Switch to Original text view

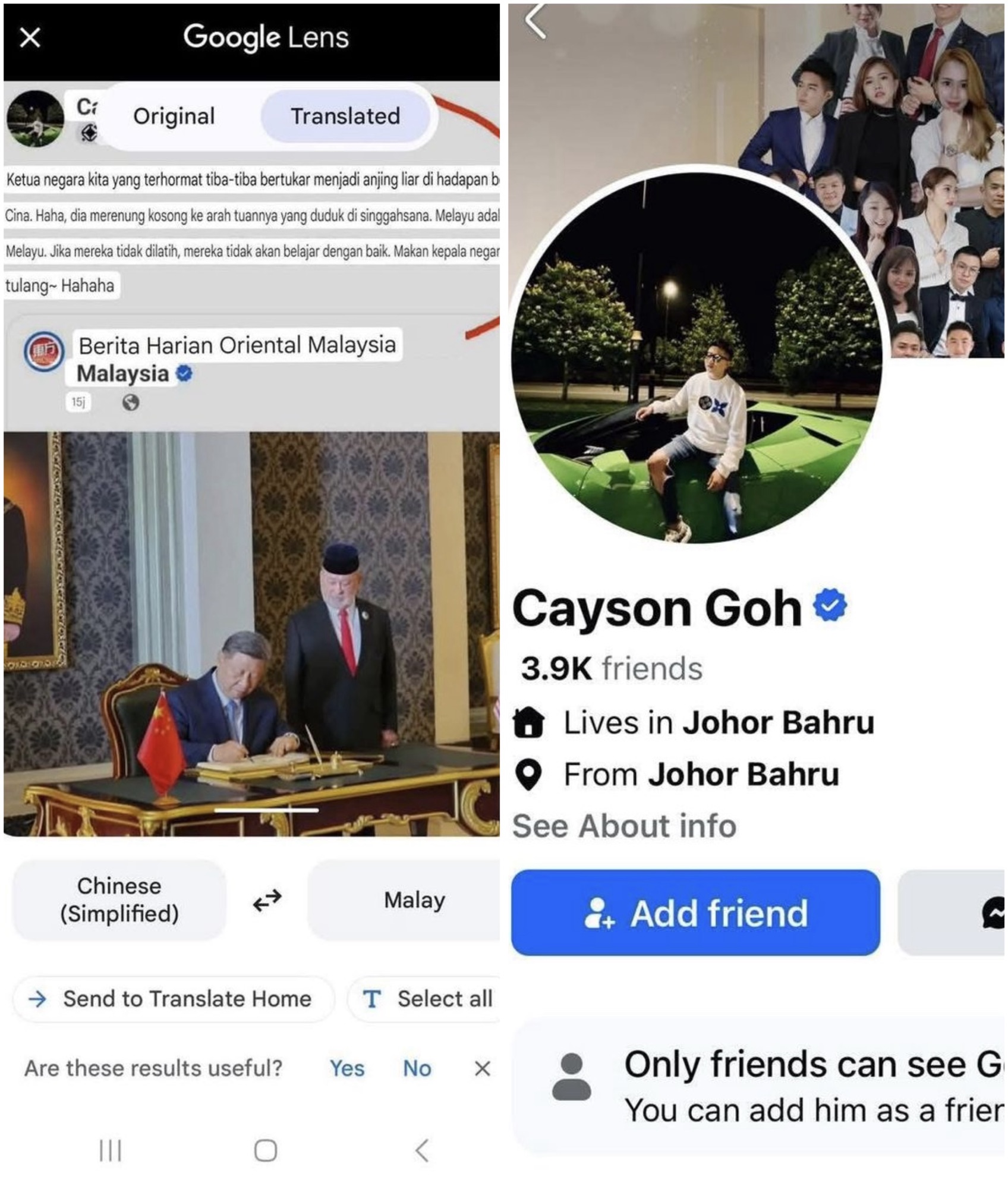[x=174, y=117]
